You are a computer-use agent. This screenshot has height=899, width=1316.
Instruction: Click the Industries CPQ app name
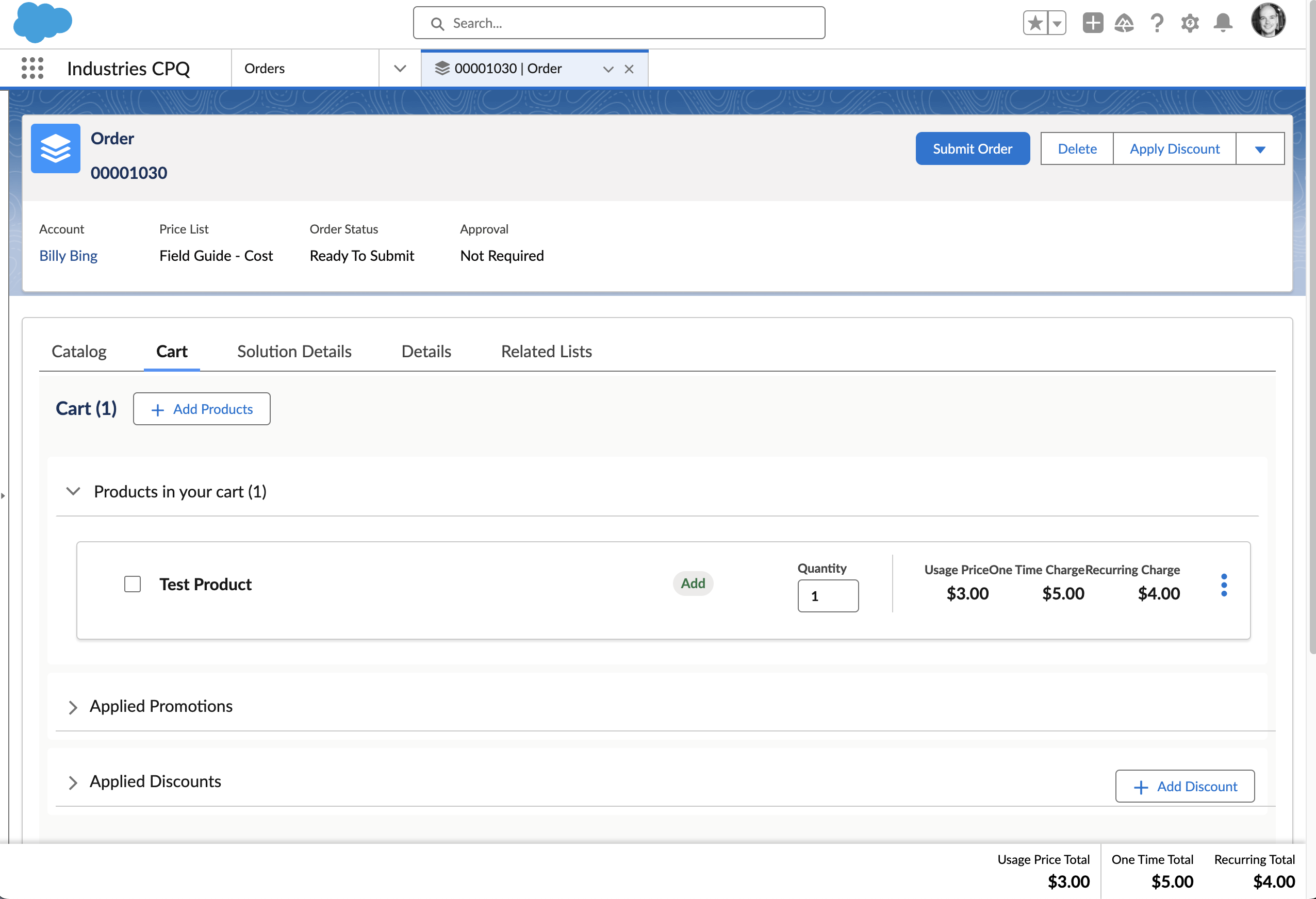(x=128, y=69)
